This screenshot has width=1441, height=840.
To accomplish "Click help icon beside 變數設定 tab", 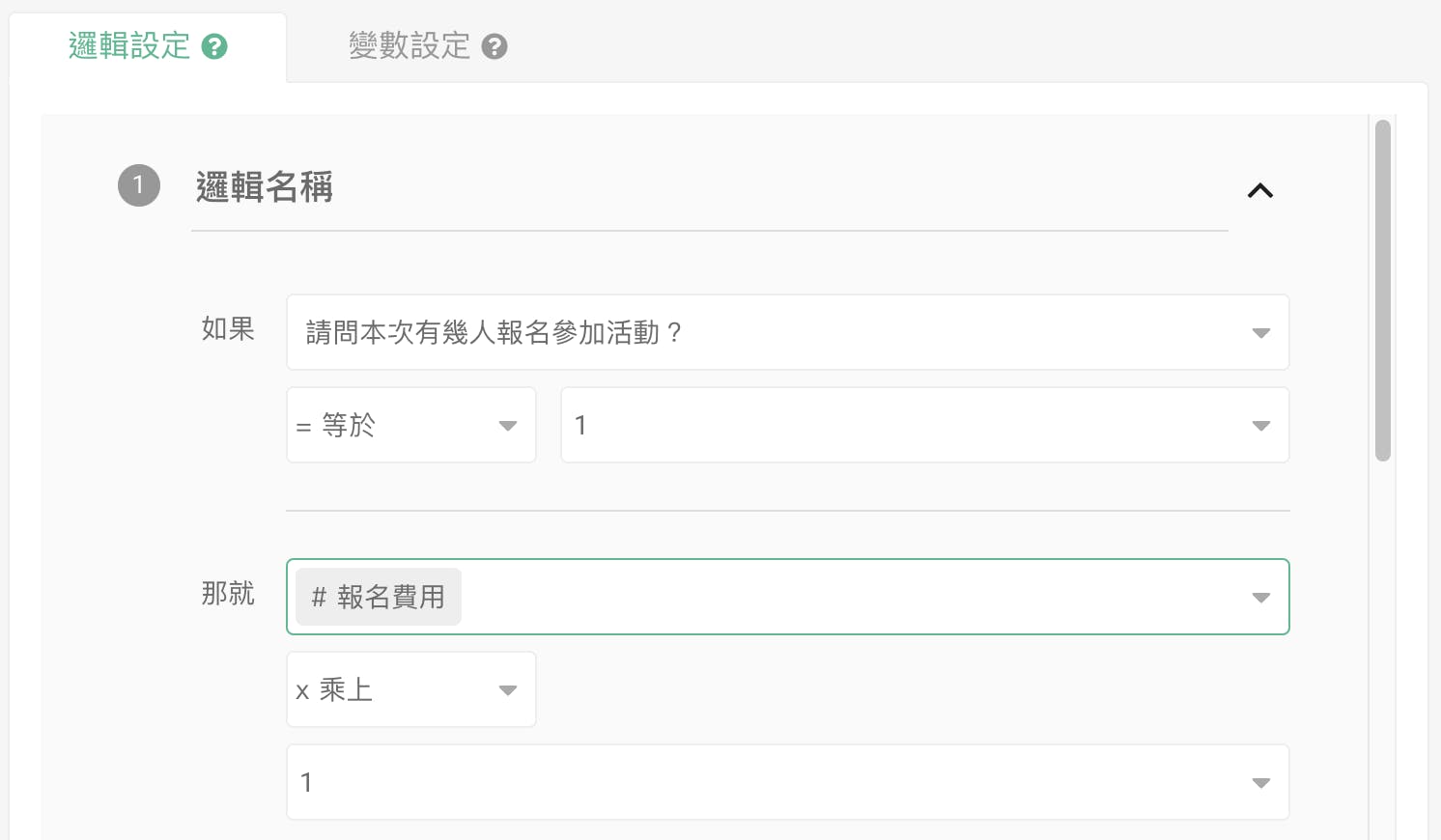I will (x=494, y=46).
